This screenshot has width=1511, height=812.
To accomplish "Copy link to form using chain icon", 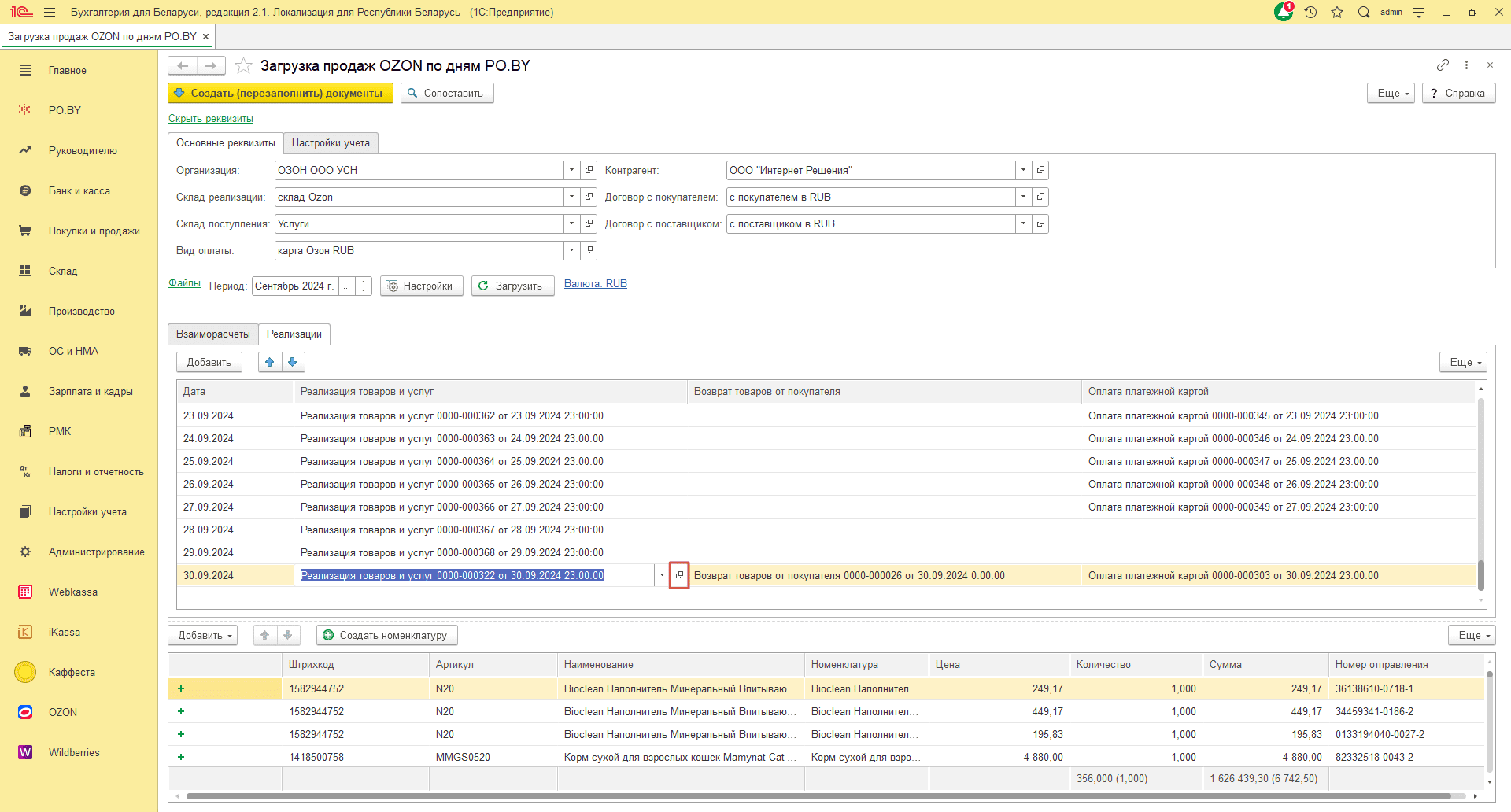I will pos(1443,65).
